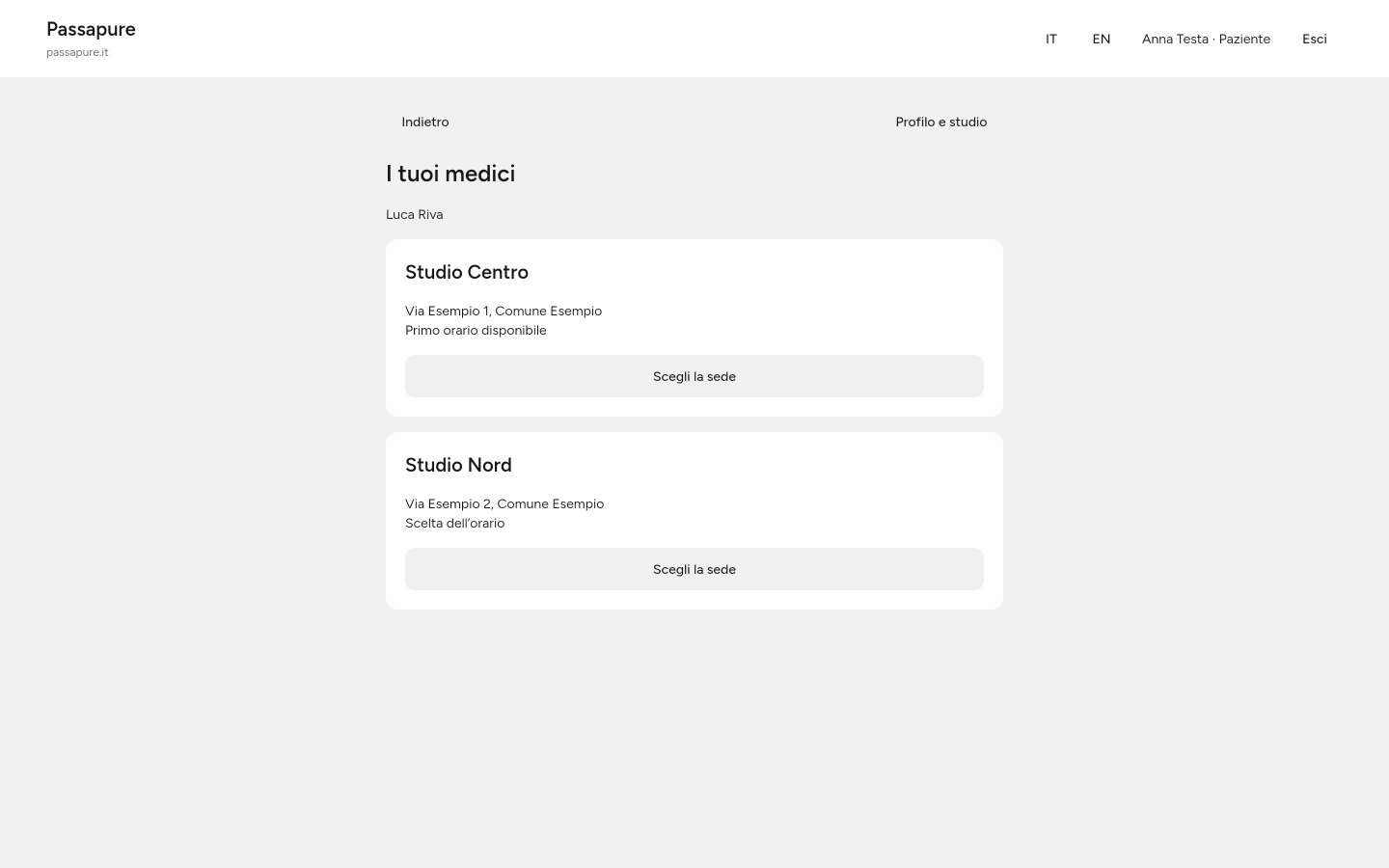Switch language to IT

[x=1051, y=39]
